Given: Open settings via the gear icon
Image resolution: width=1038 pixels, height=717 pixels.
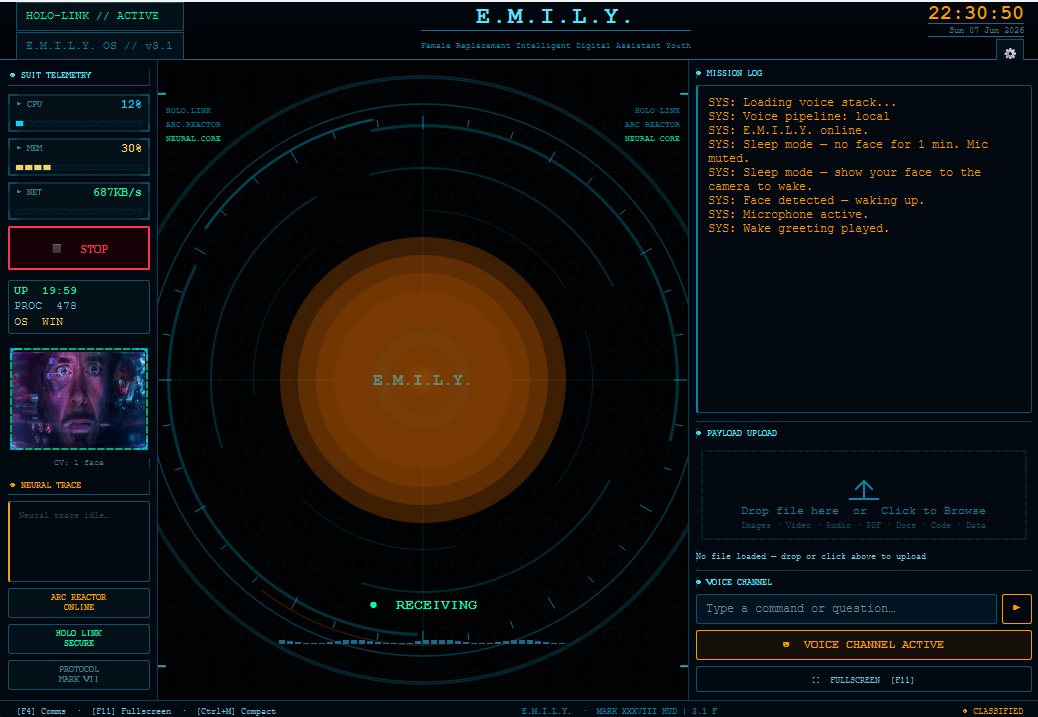Looking at the screenshot, I should click(1010, 54).
